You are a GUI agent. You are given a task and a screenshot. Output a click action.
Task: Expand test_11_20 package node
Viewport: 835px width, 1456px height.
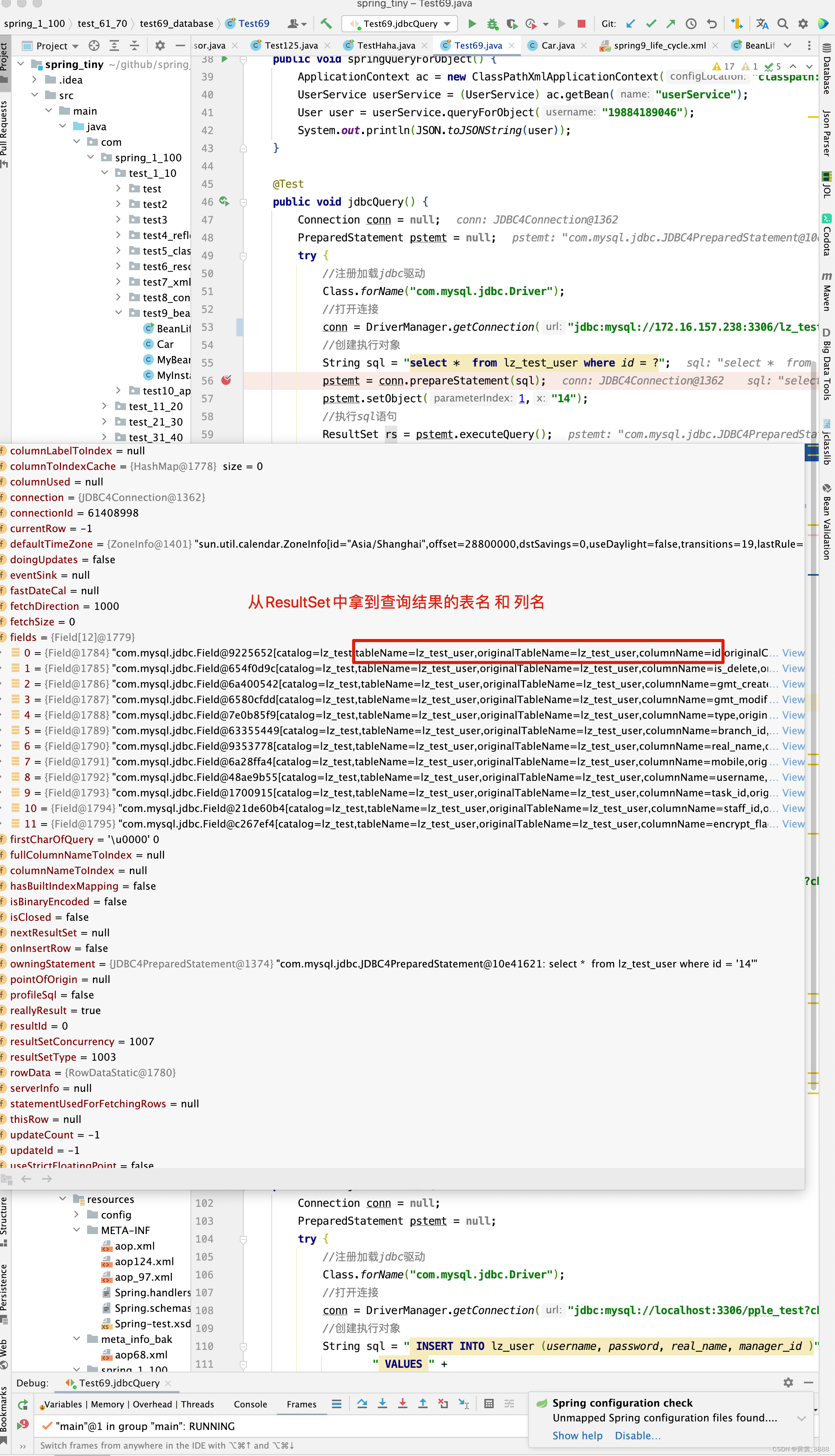(104, 406)
